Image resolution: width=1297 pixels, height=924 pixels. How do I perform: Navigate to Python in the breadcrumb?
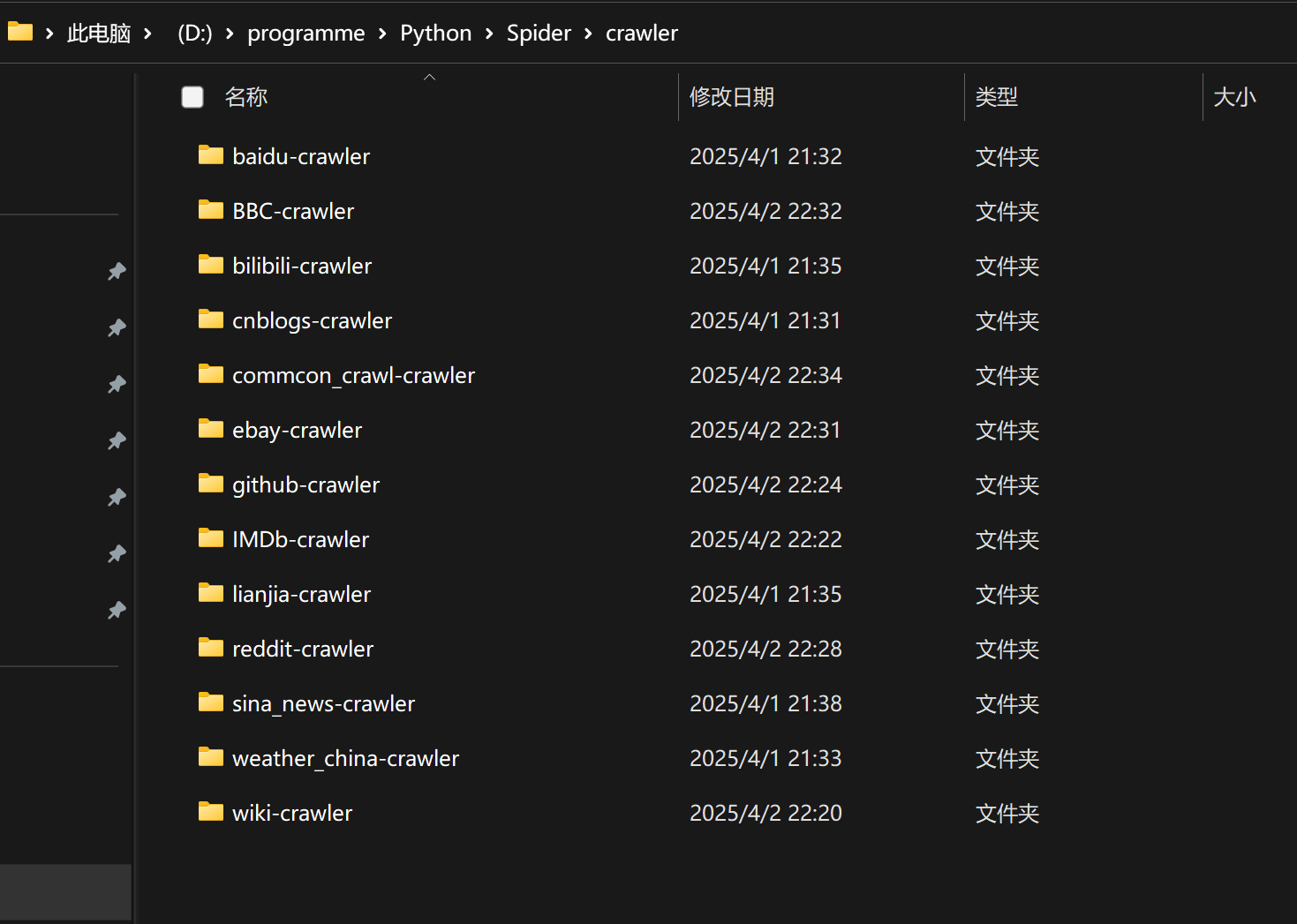pos(436,34)
